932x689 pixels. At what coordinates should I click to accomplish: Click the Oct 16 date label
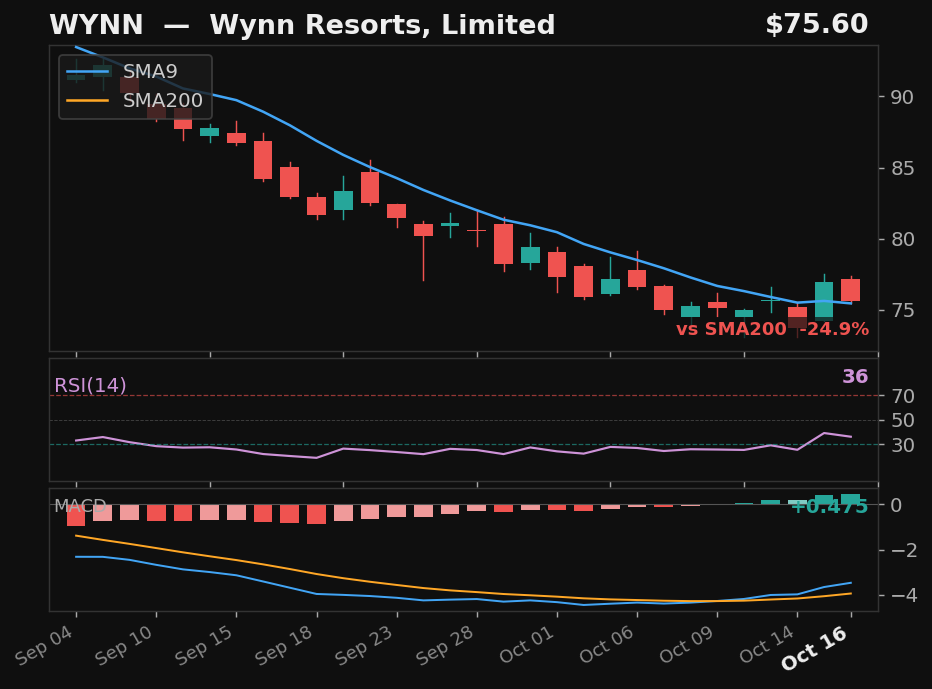(814, 649)
